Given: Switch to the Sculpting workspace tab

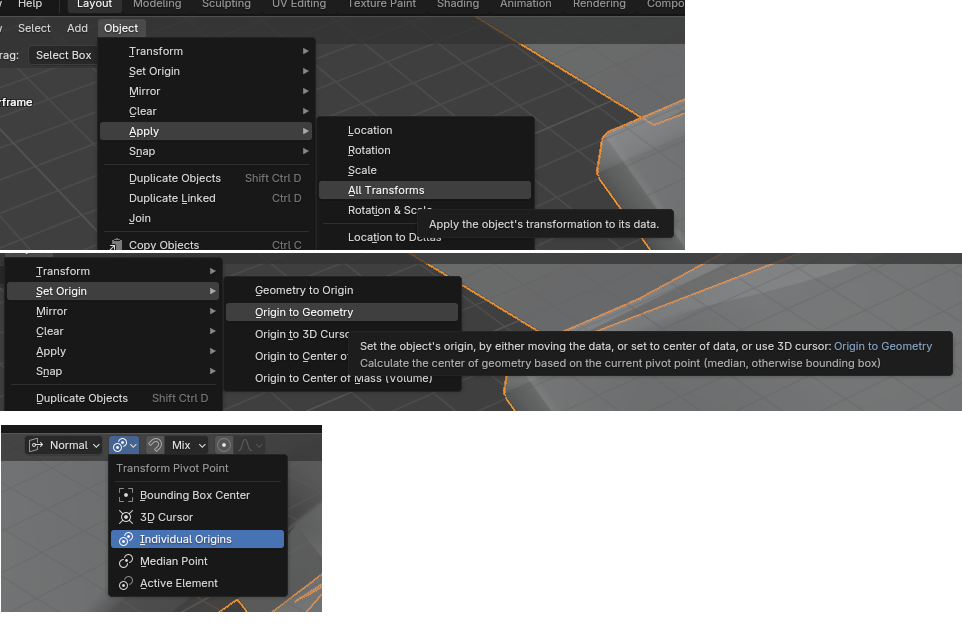Looking at the screenshot, I should tap(226, 4).
